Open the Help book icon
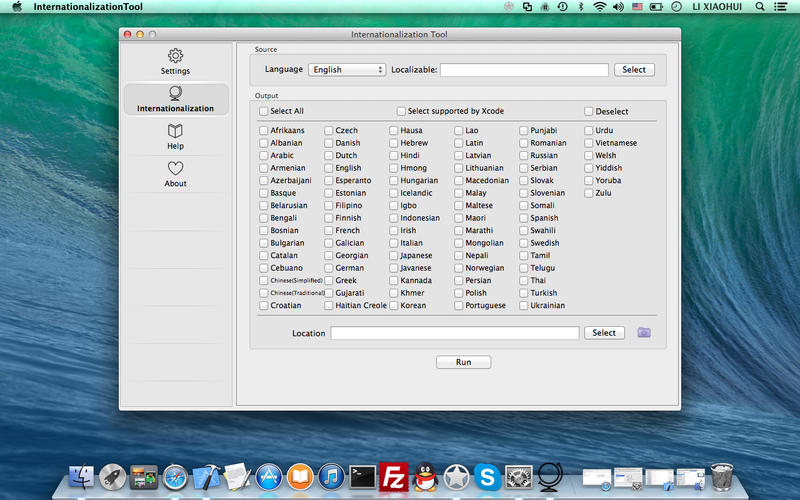Image resolution: width=800 pixels, height=500 pixels. click(175, 131)
